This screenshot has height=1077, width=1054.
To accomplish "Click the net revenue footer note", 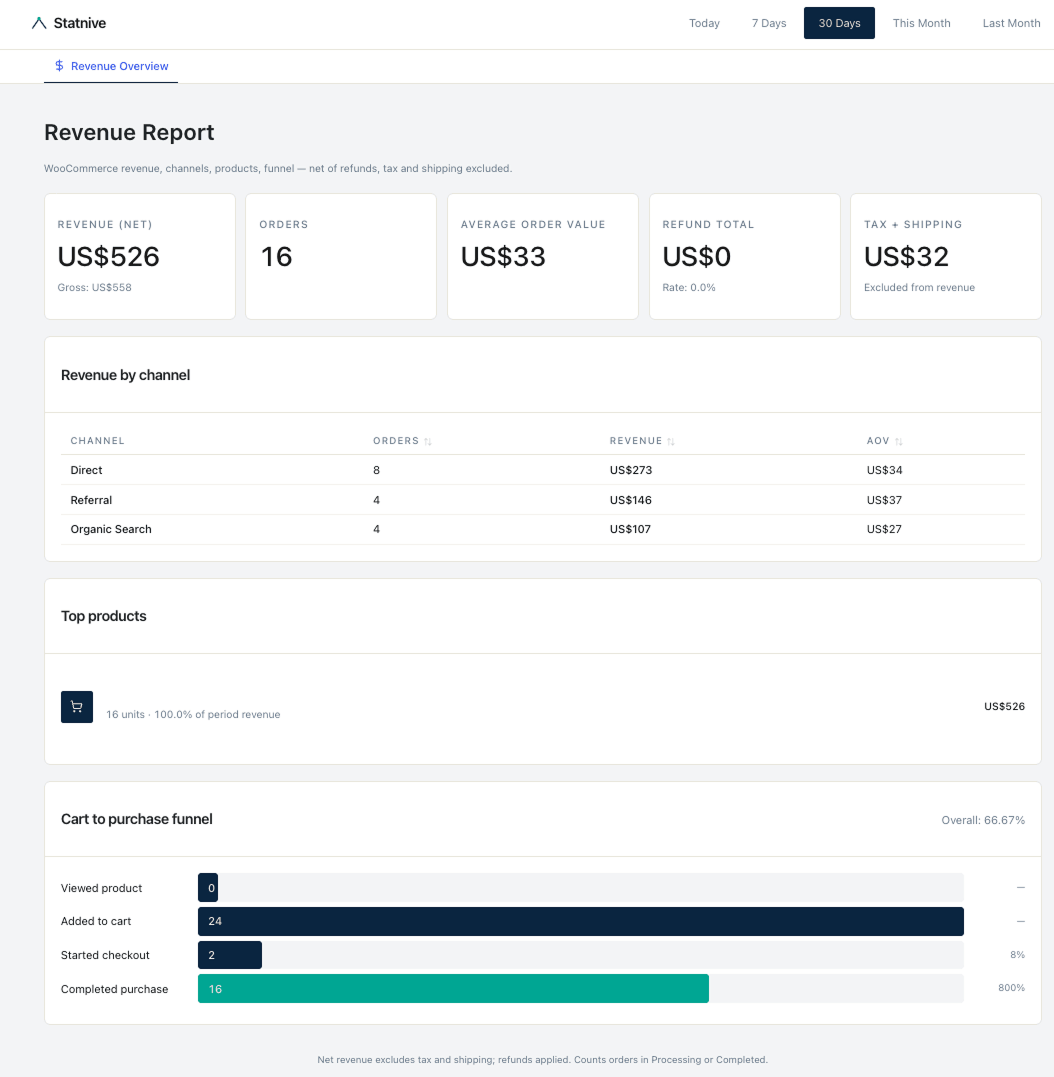I will click(542, 1060).
